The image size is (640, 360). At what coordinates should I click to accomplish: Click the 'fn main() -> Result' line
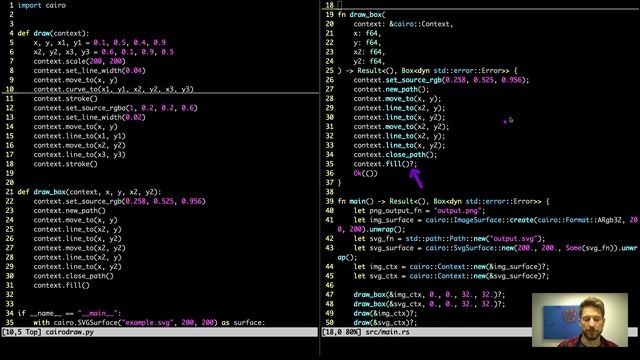tap(443, 201)
